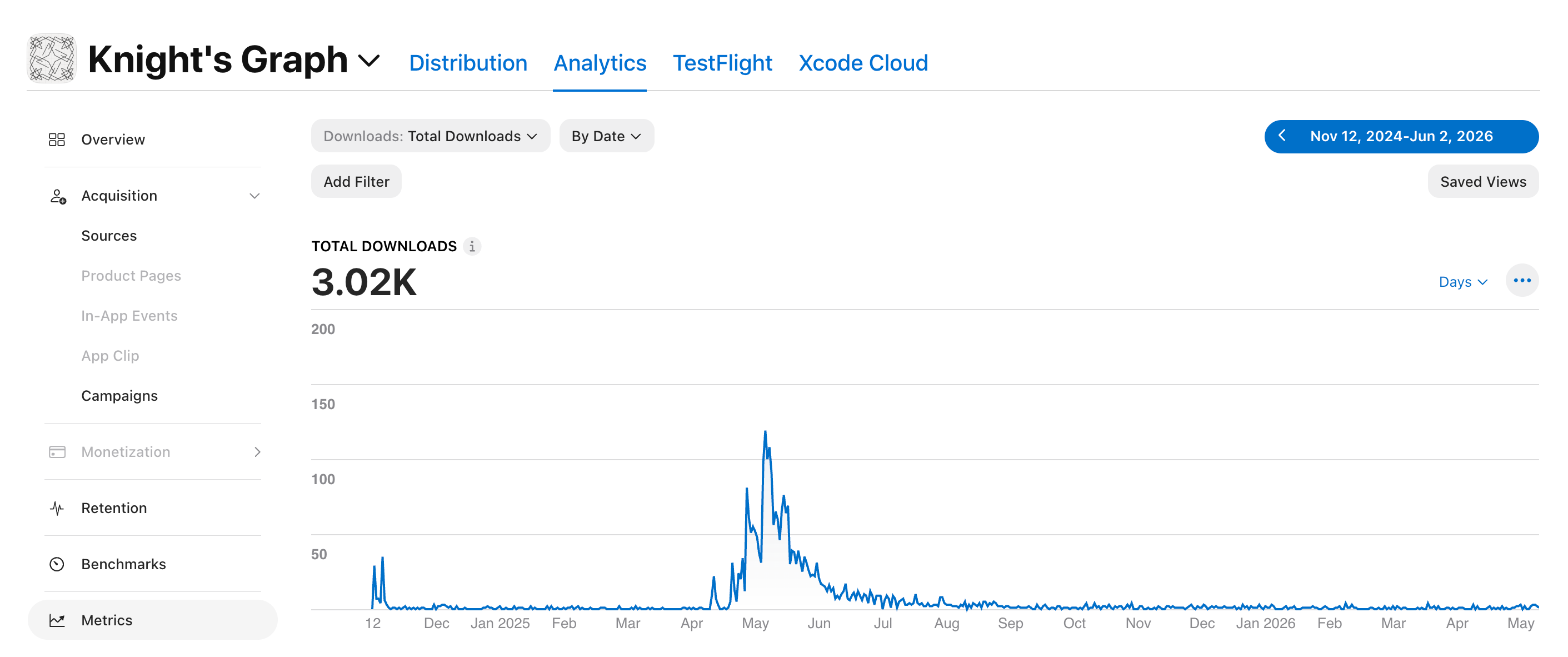1568x657 pixels.
Task: Click the Total Downloads info icon
Action: (472, 246)
